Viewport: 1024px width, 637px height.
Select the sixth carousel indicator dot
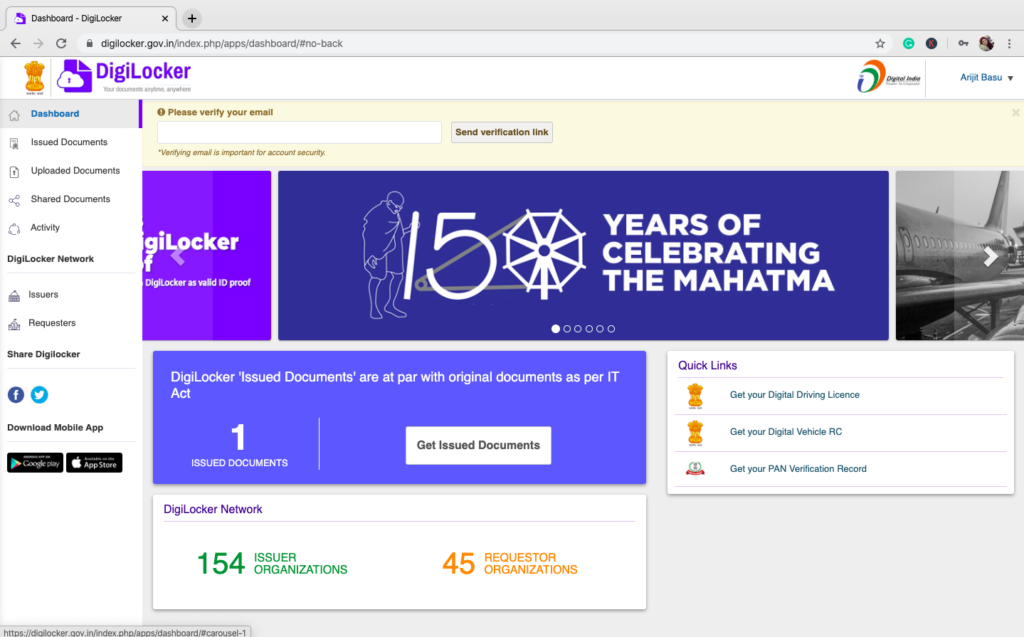point(611,329)
